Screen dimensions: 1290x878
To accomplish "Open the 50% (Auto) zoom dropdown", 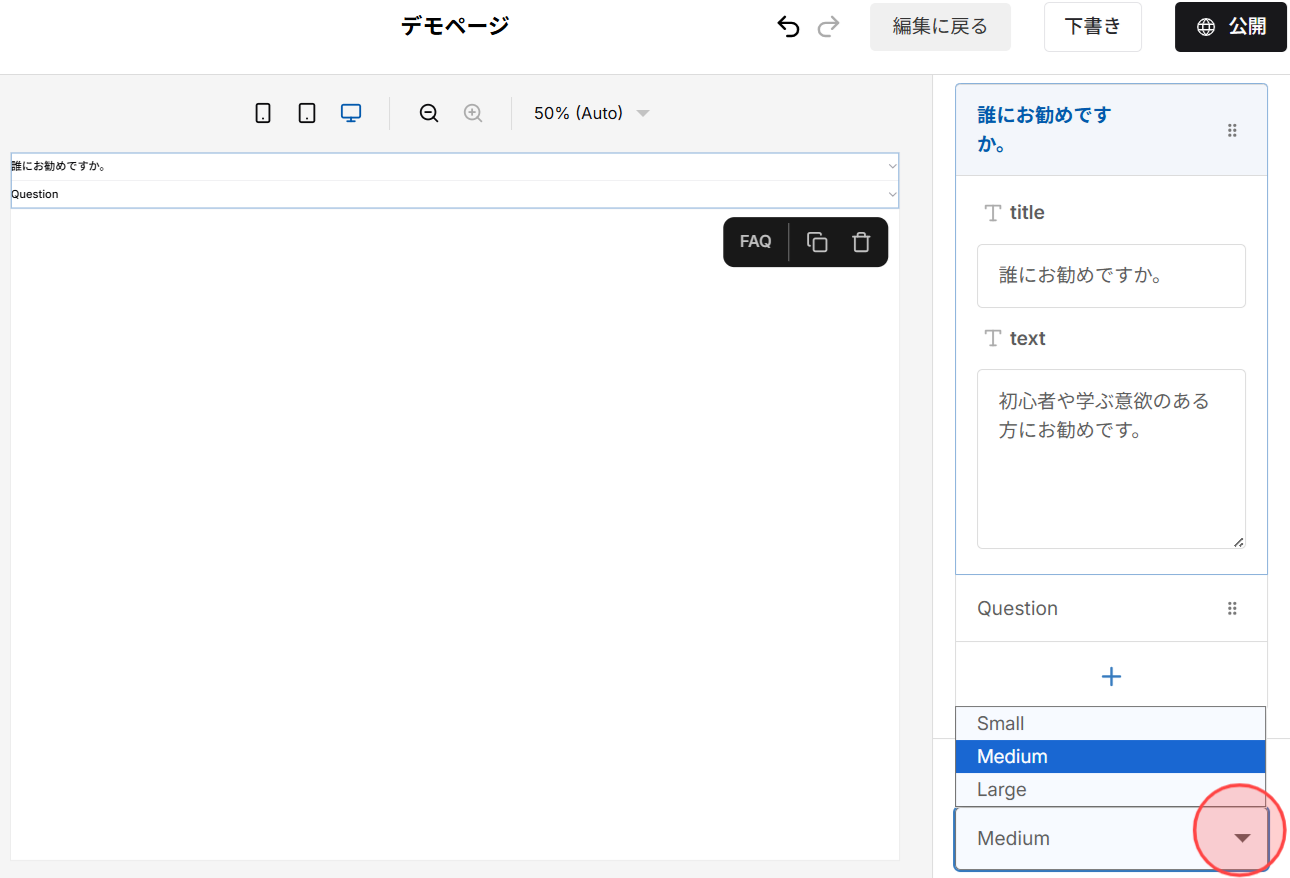I will click(590, 113).
